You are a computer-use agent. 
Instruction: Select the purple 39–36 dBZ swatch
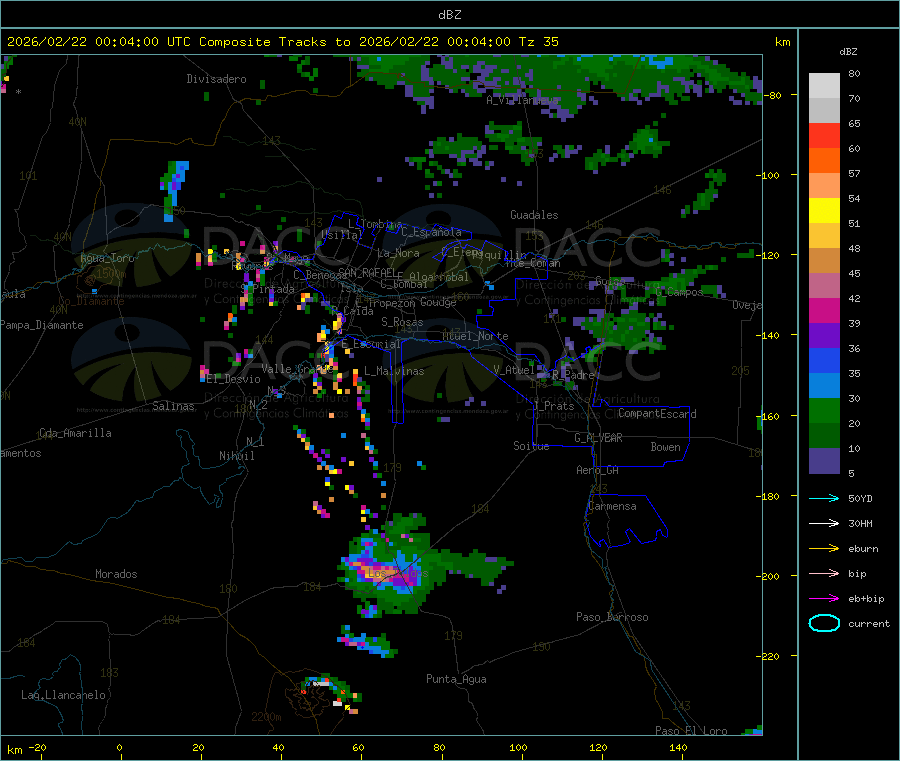coord(824,336)
